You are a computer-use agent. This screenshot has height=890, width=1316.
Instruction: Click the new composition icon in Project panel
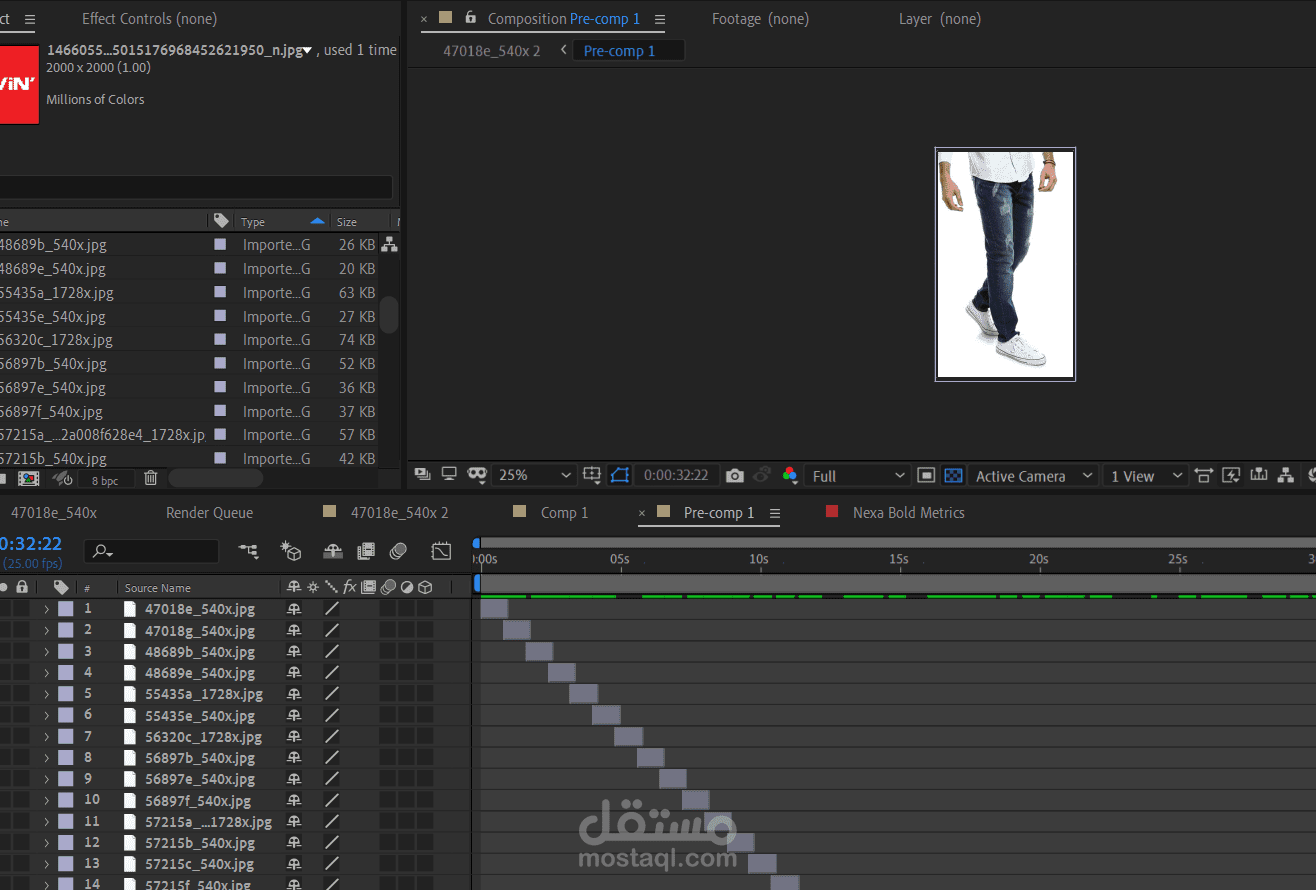[x=28, y=479]
